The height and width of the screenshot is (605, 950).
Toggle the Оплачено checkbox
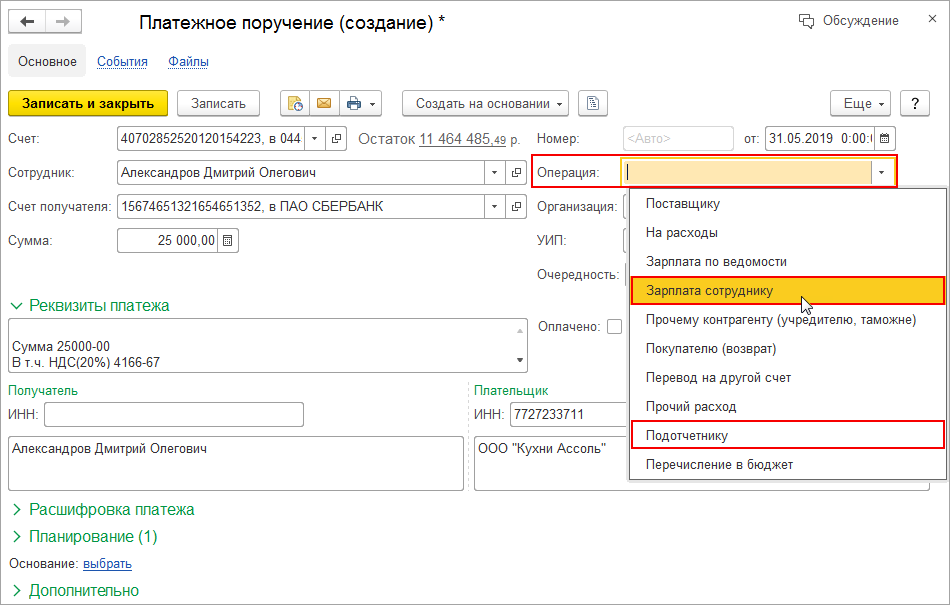coord(614,326)
